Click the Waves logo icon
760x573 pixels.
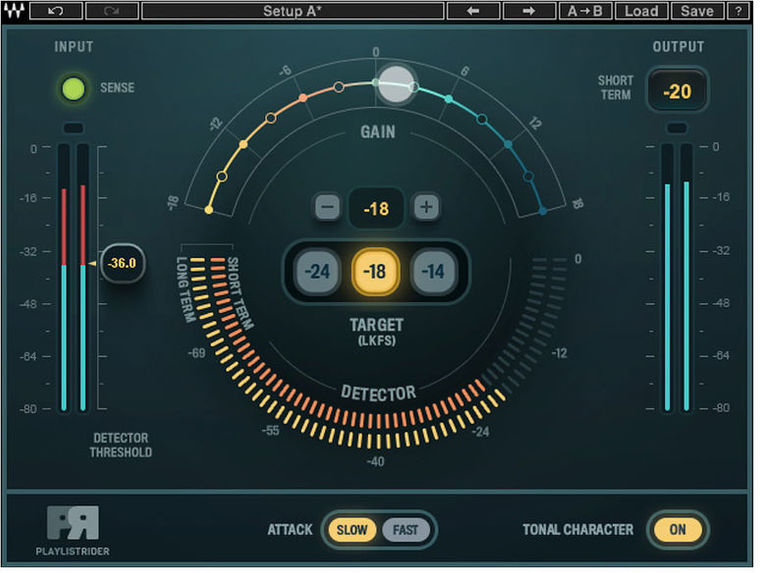[14, 11]
